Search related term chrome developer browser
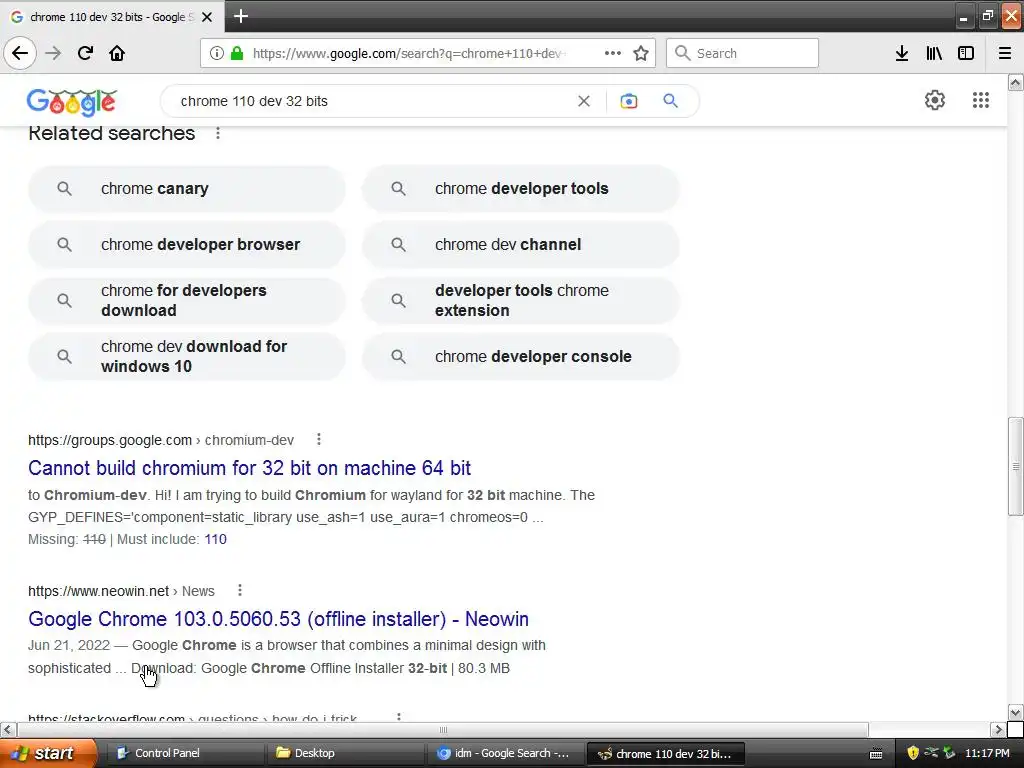The width and height of the screenshot is (1024, 768). click(187, 245)
